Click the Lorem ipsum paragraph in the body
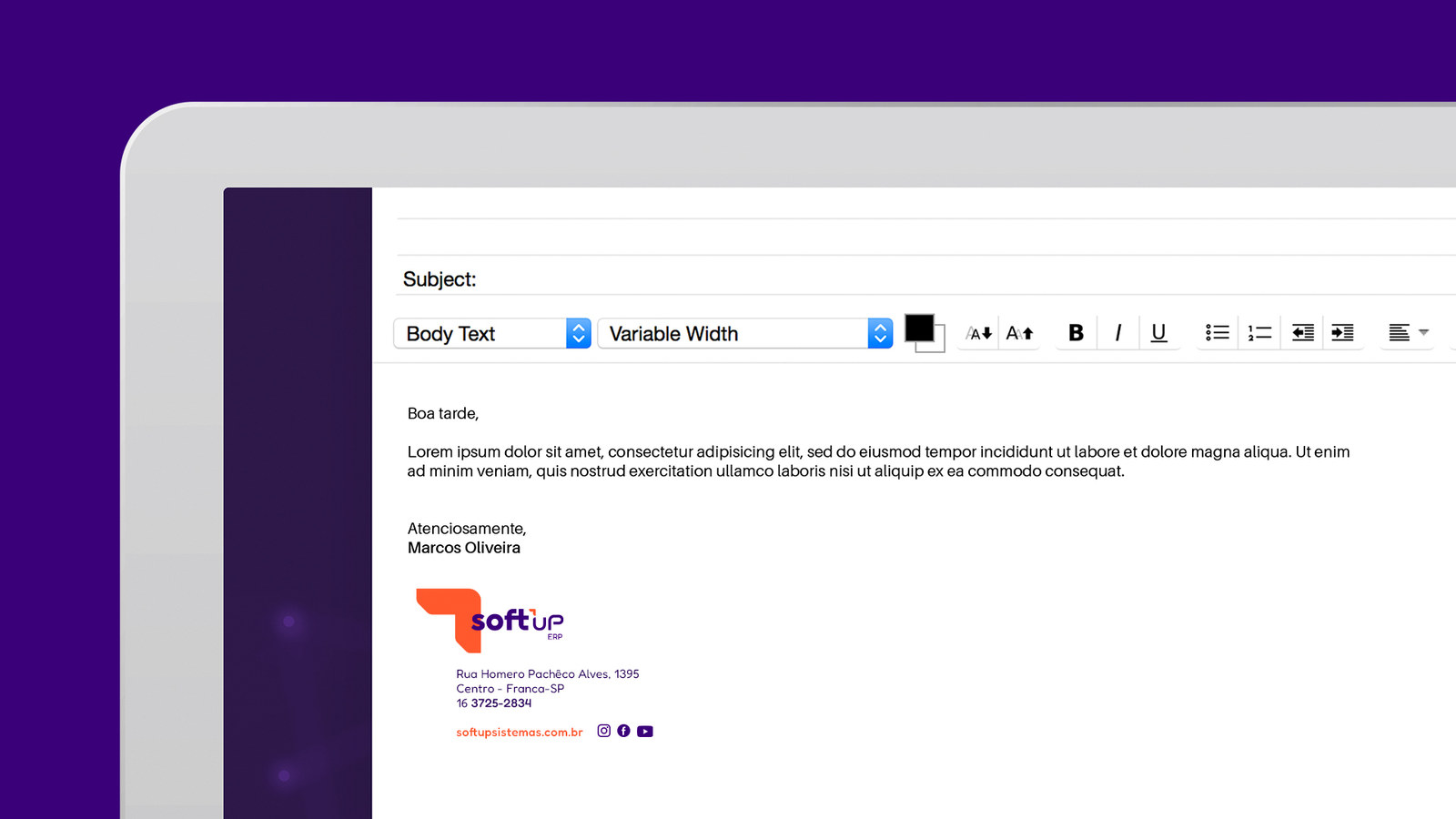Image resolution: width=1456 pixels, height=819 pixels. tap(879, 461)
